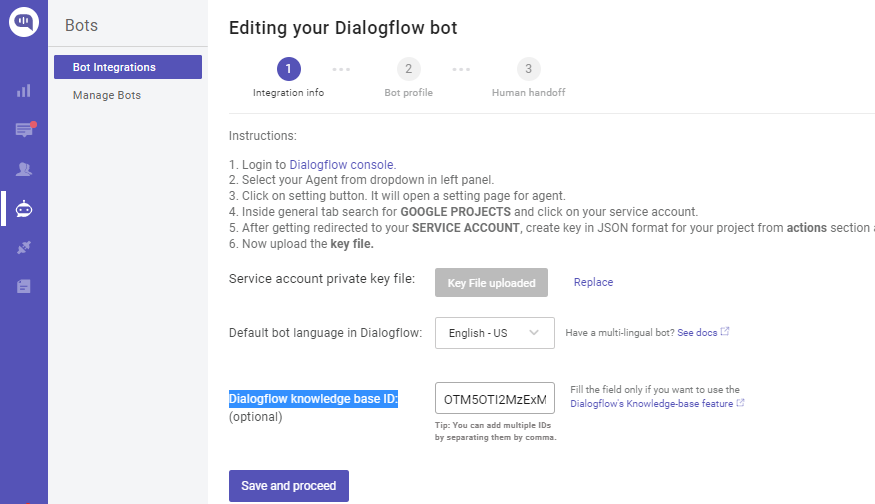Click external link icon after Knowledge-base feature
The height and width of the screenshot is (504, 875).
pos(740,404)
